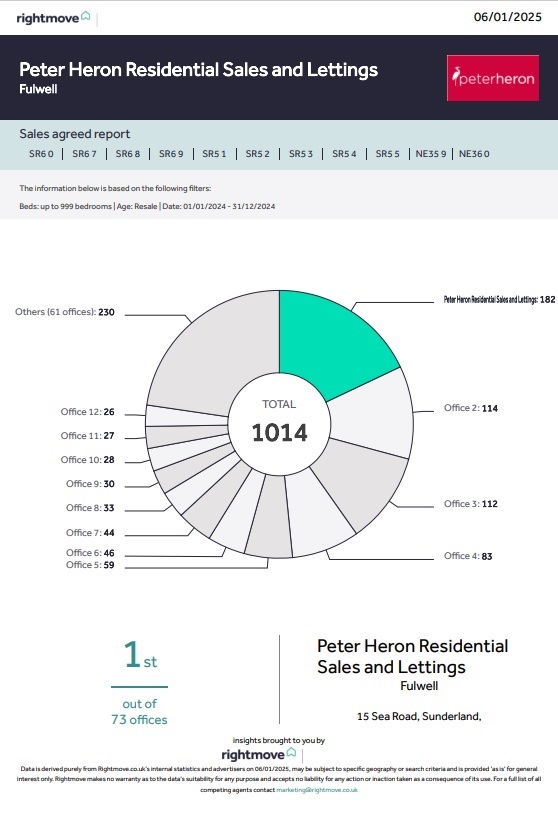Click the 'Others (61 offices): 230' label

tap(65, 312)
